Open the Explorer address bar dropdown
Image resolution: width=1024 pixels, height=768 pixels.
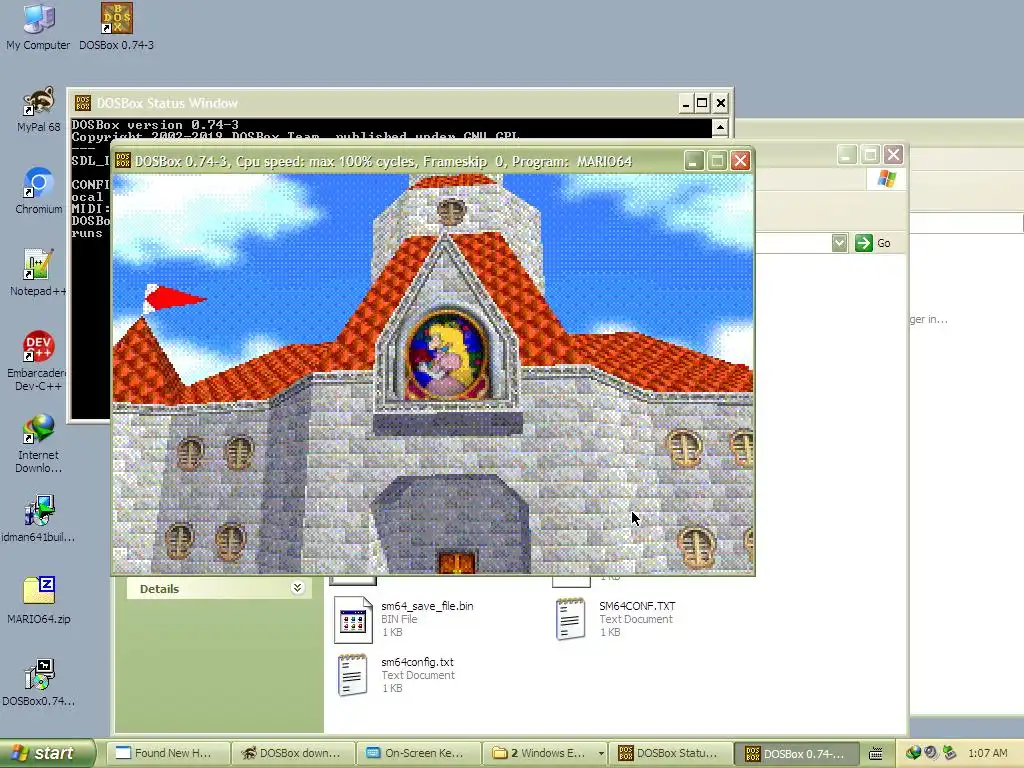pyautogui.click(x=840, y=243)
